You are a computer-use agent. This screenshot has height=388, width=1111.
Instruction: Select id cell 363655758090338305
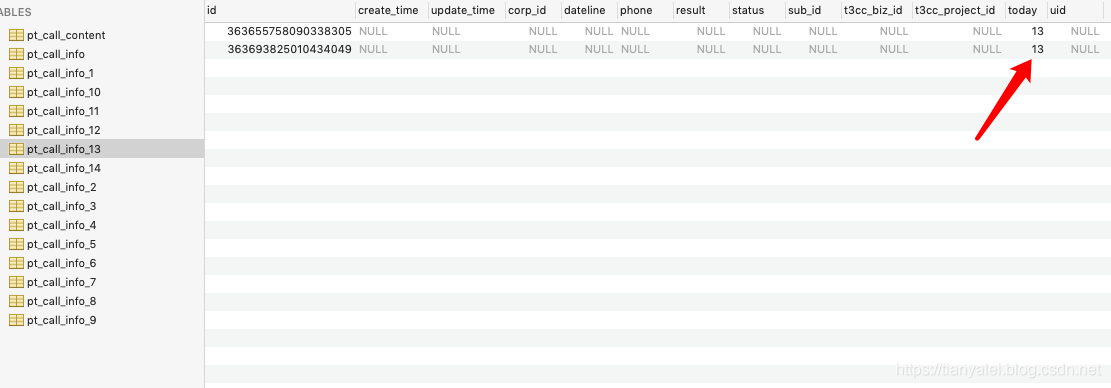pyautogui.click(x=289, y=31)
